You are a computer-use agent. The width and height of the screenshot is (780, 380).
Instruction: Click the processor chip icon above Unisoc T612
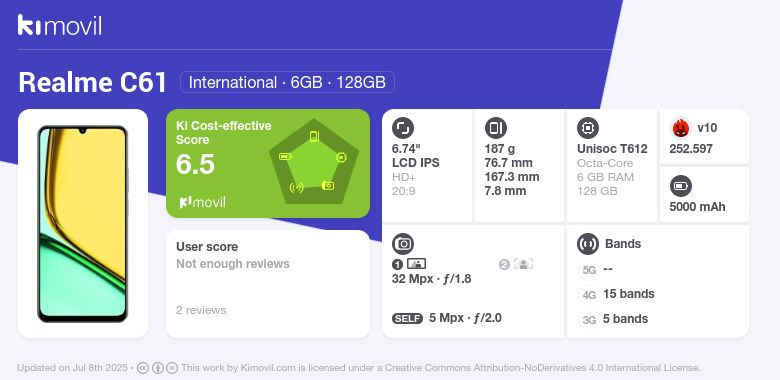click(588, 128)
